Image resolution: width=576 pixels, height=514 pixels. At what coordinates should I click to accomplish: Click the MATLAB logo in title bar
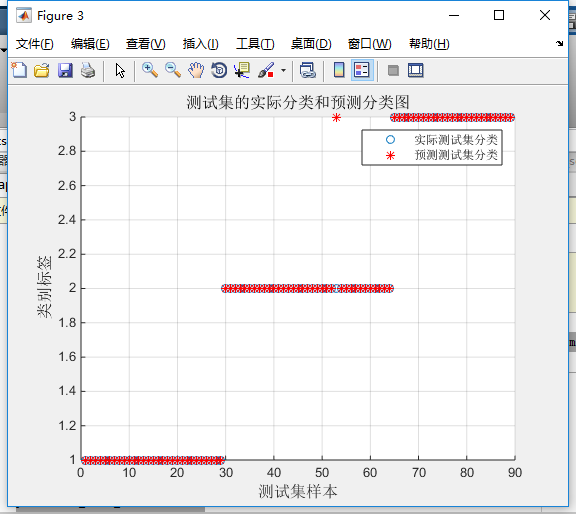pos(24,15)
